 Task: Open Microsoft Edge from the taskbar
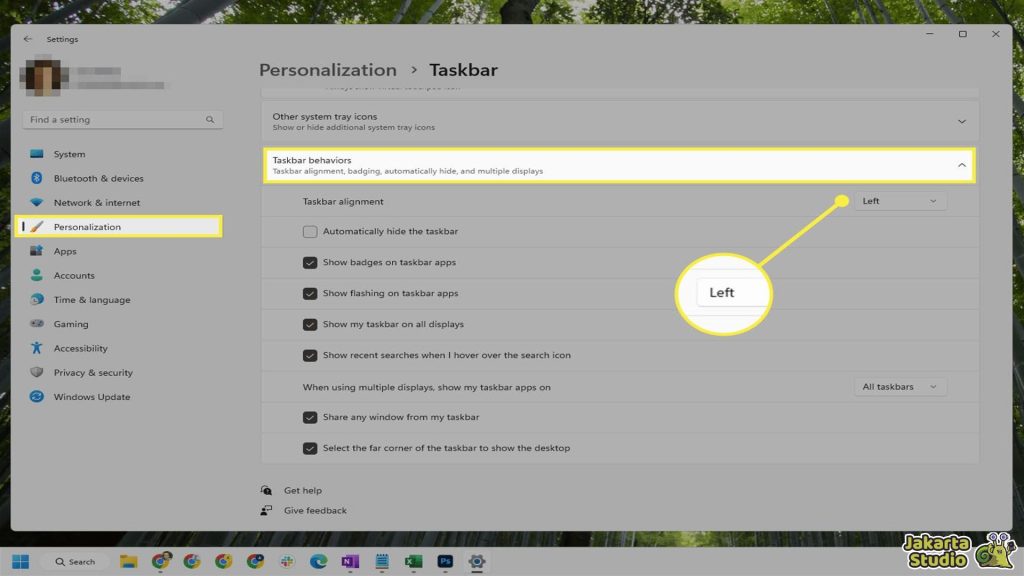318,561
